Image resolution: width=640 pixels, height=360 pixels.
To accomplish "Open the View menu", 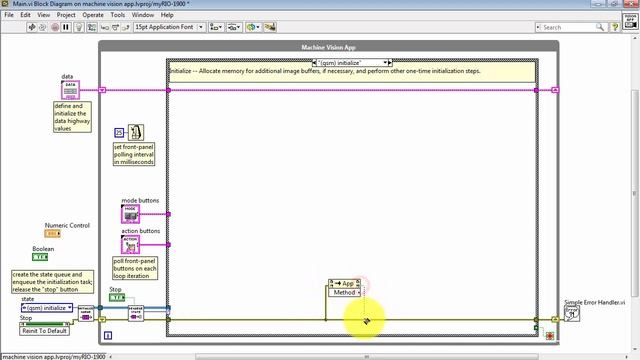I will pyautogui.click(x=44, y=15).
